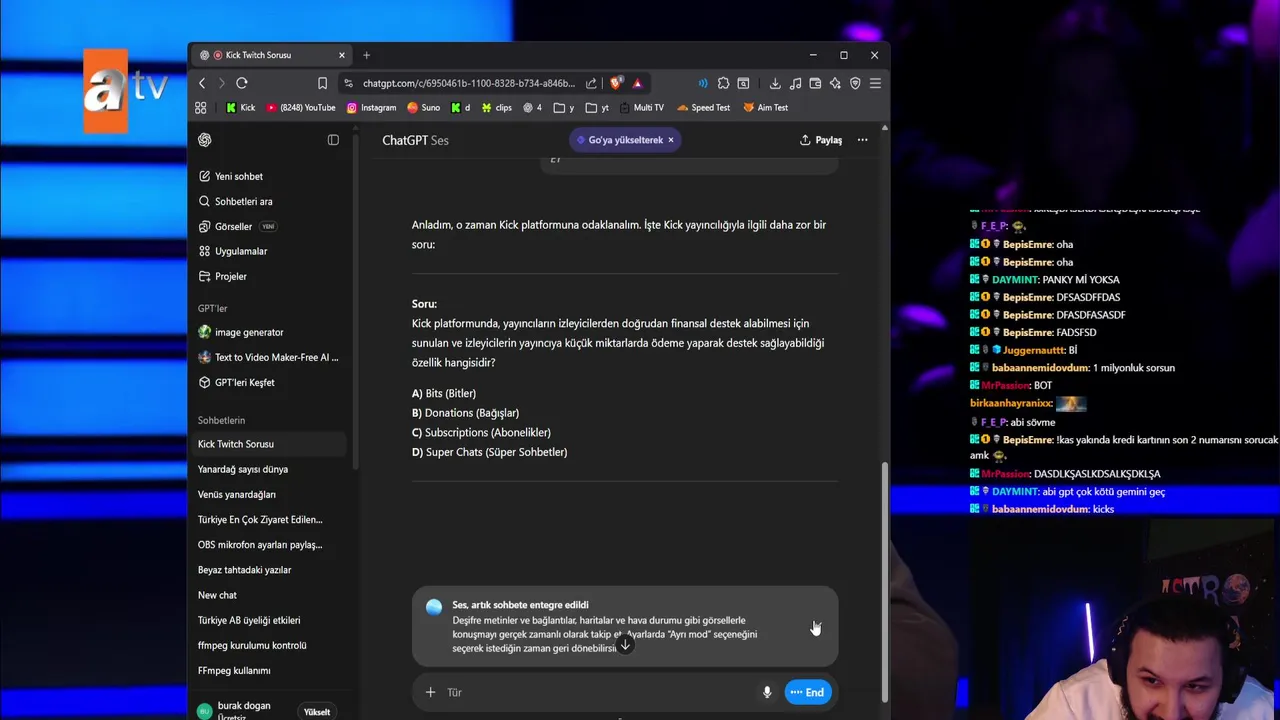This screenshot has height=720, width=1280.
Task: Open three-dot conversation options menu
Action: [x=862, y=140]
